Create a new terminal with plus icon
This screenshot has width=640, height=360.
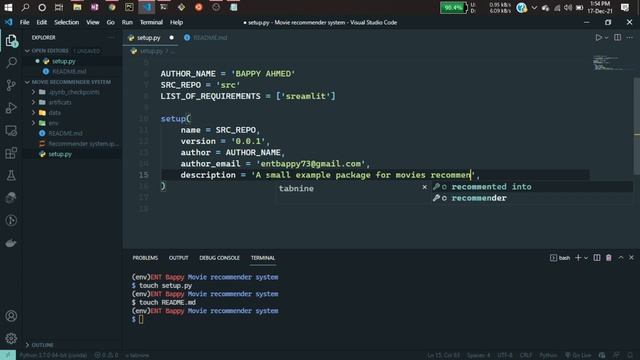click(578, 258)
